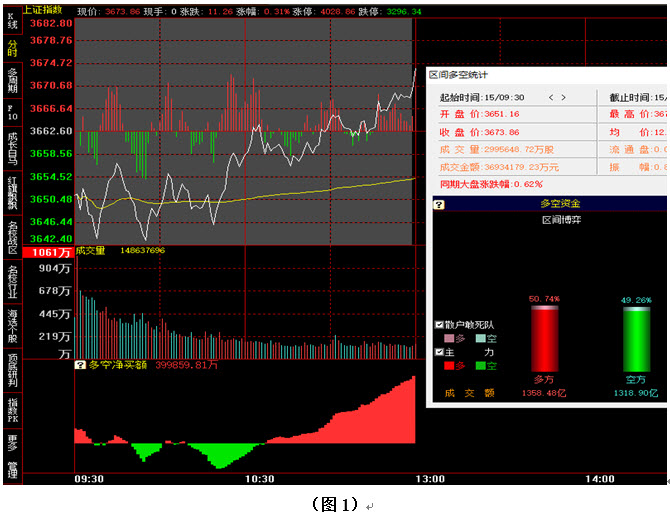The height and width of the screenshot is (530, 670).
Task: Click the green 主力 空 legend square
Action: 481,365
